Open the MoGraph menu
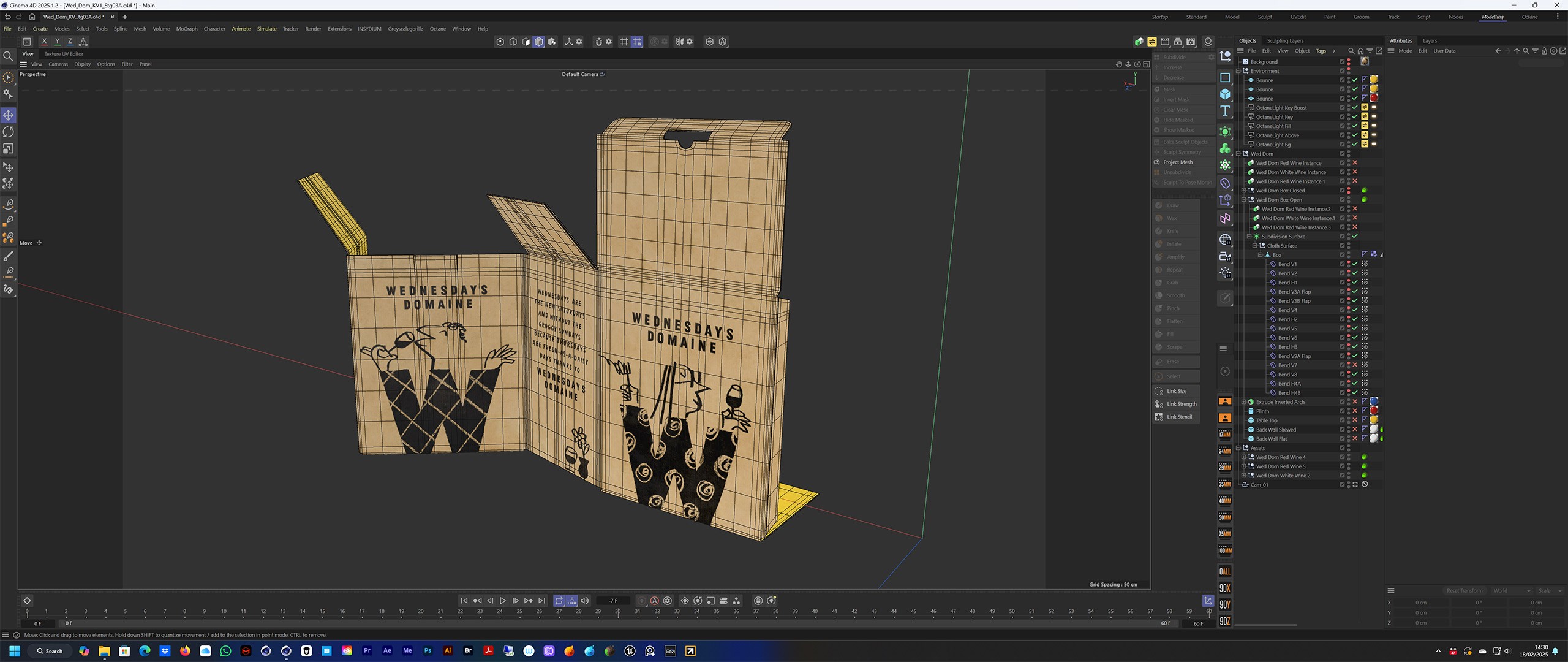Screen dimensions: 1568x662 186,29
